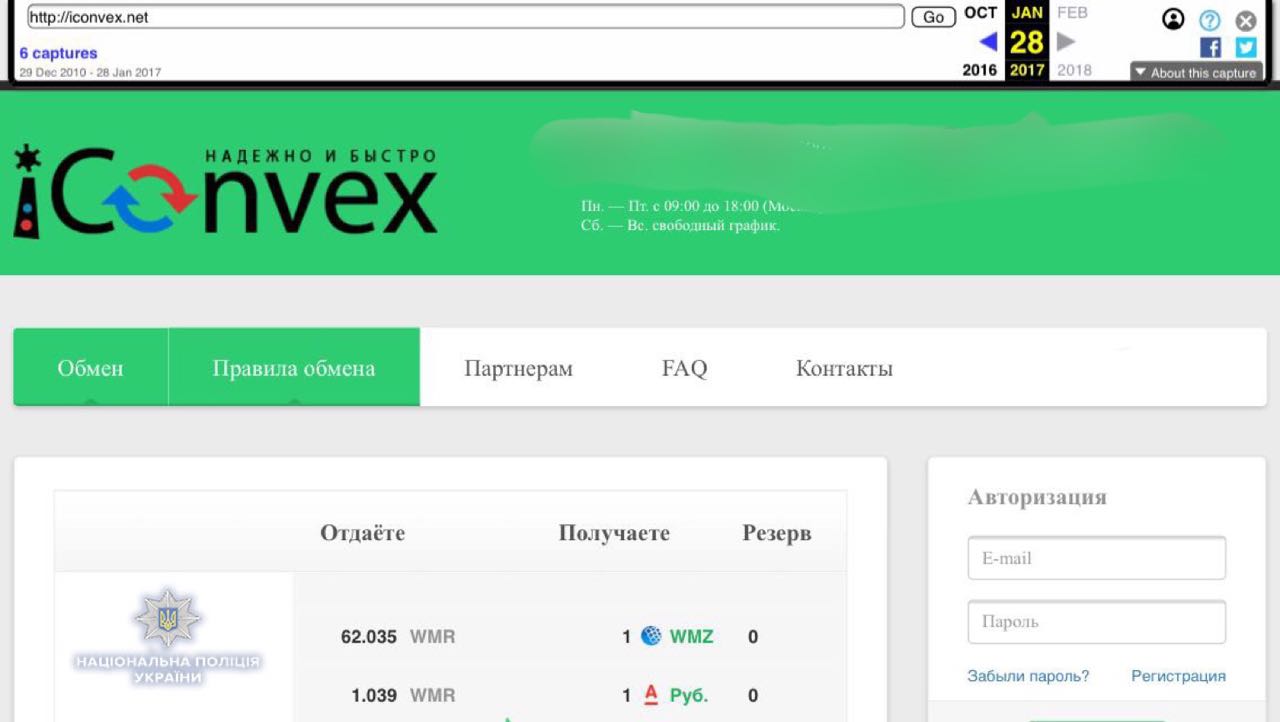
Task: Open the Wayback Machine user account icon
Action: coord(1173,19)
